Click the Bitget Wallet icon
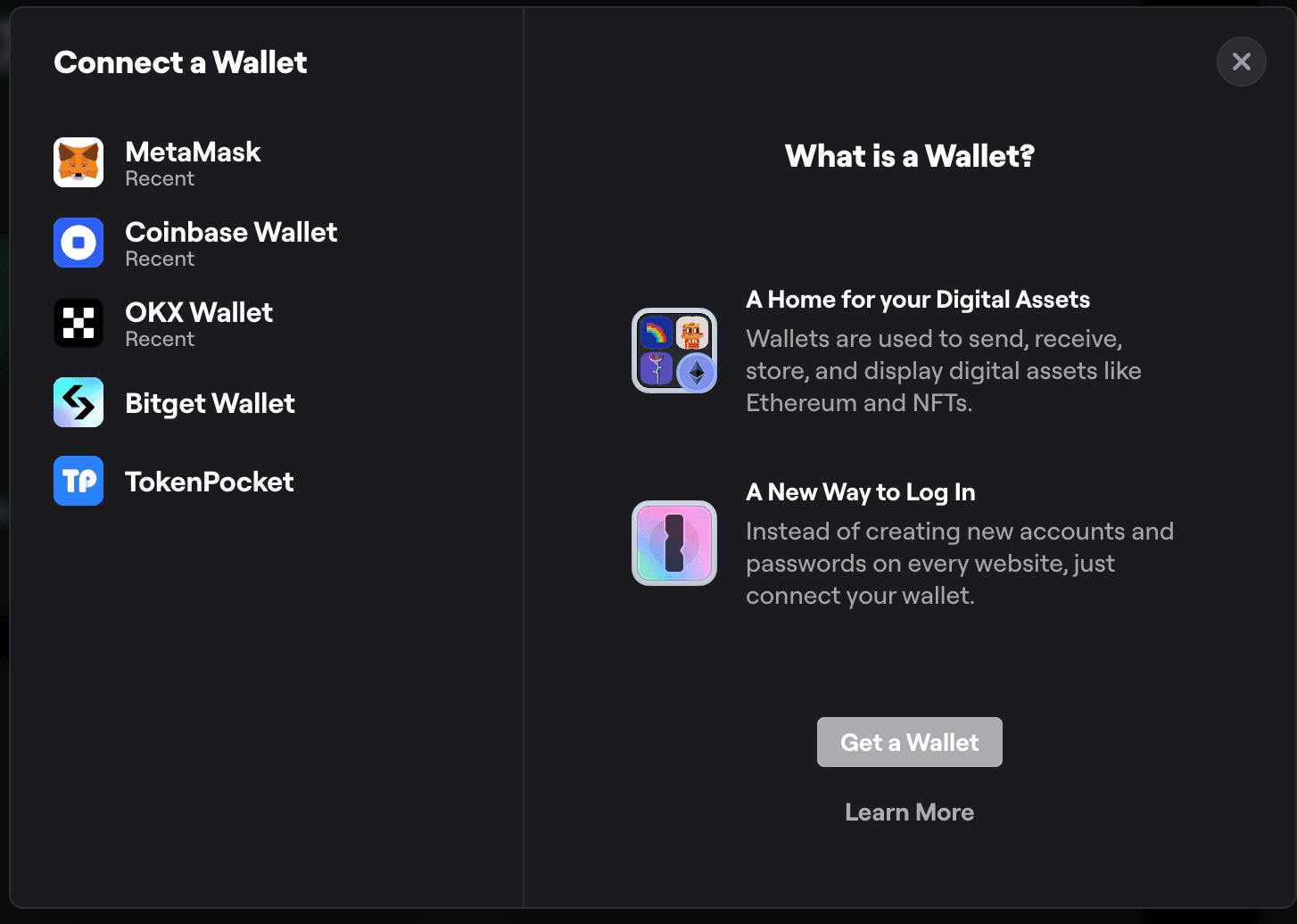Screen dimensions: 1297x924 click(78, 402)
